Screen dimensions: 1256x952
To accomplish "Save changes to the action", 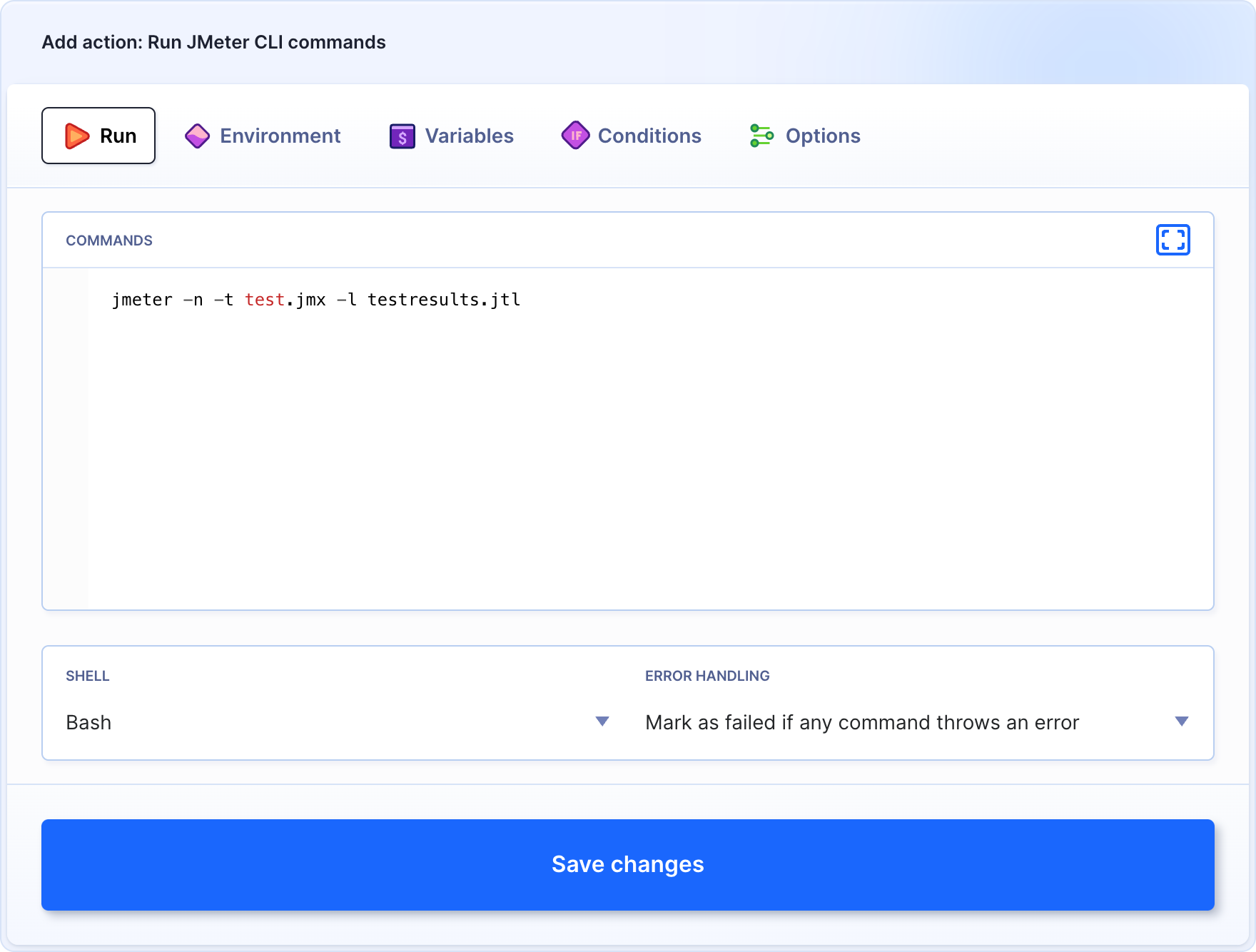I will coord(628,865).
